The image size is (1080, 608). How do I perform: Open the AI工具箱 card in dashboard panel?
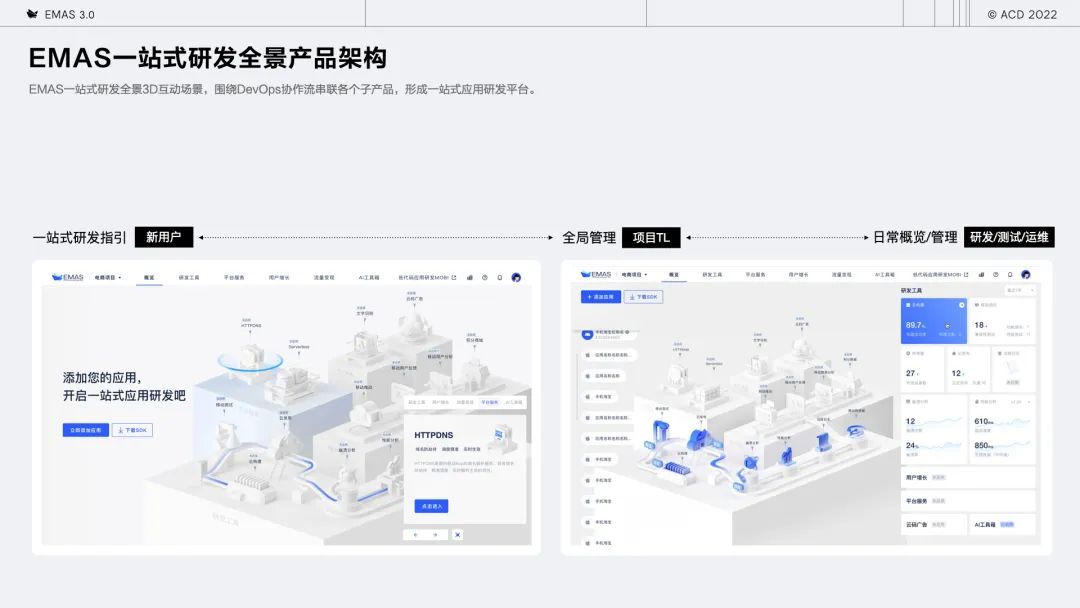click(x=1002, y=524)
